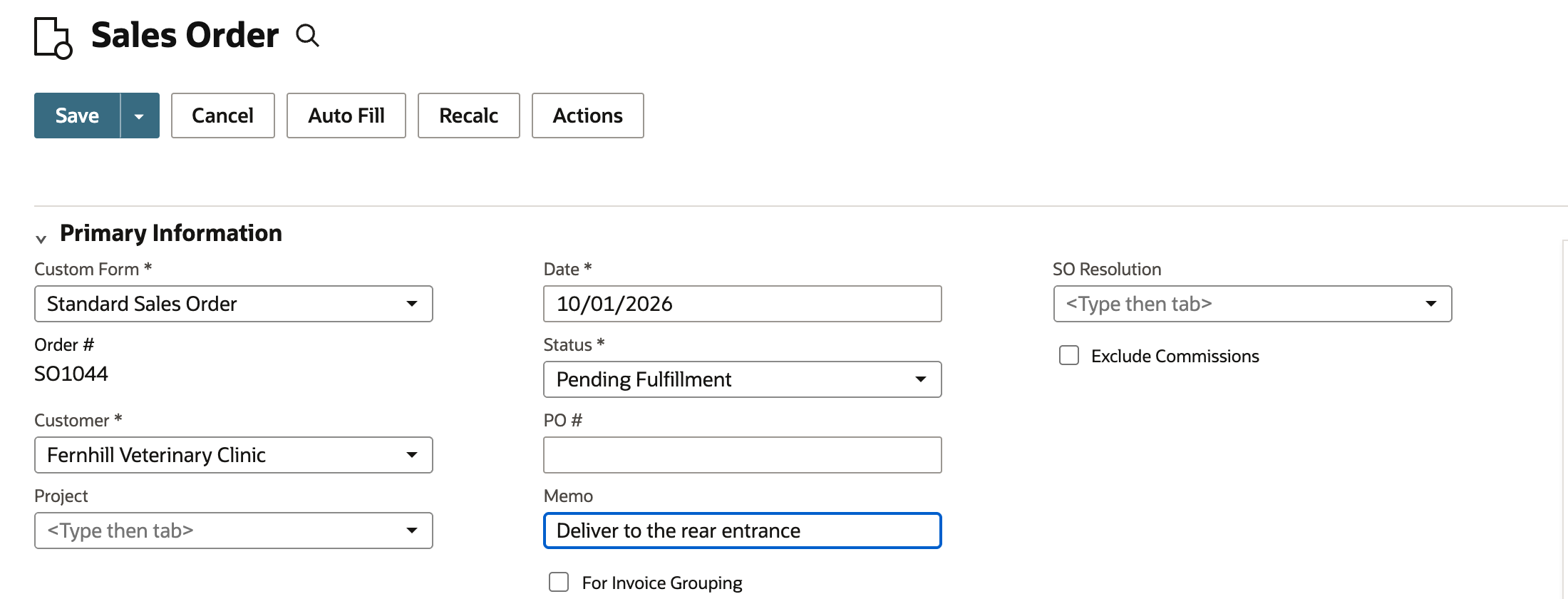Save the sales order
The width and height of the screenshot is (1568, 599).
pos(77,116)
